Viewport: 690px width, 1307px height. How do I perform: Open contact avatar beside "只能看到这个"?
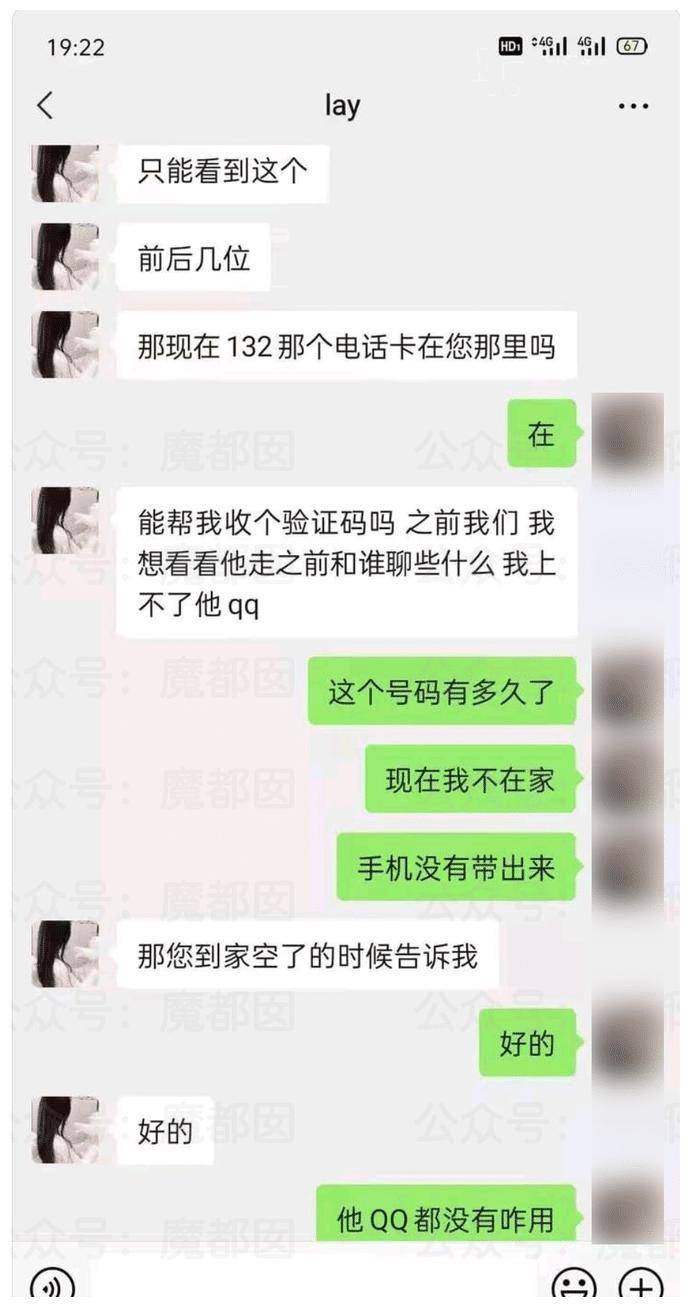tap(66, 172)
